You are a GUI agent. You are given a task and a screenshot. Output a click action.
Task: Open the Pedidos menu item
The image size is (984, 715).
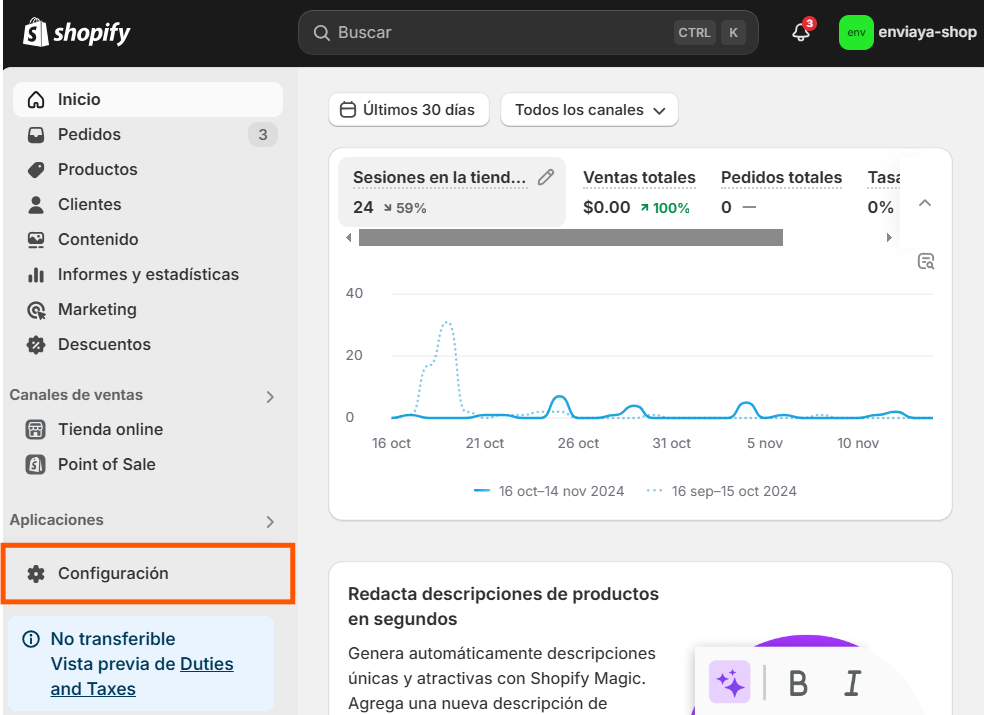pos(147,134)
